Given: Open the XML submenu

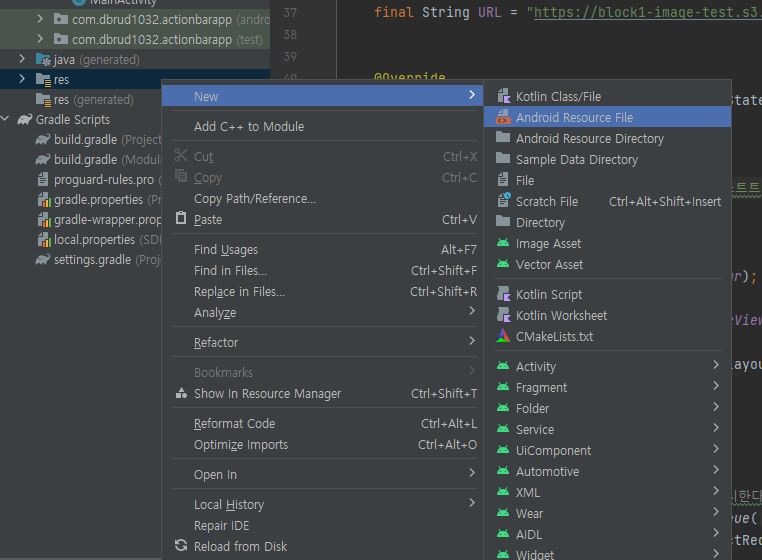Looking at the screenshot, I should 607,492.
